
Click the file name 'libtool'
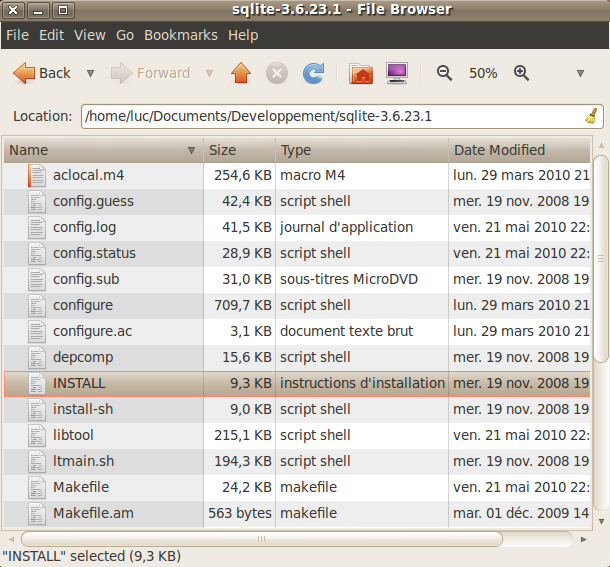pyautogui.click(x=73, y=435)
